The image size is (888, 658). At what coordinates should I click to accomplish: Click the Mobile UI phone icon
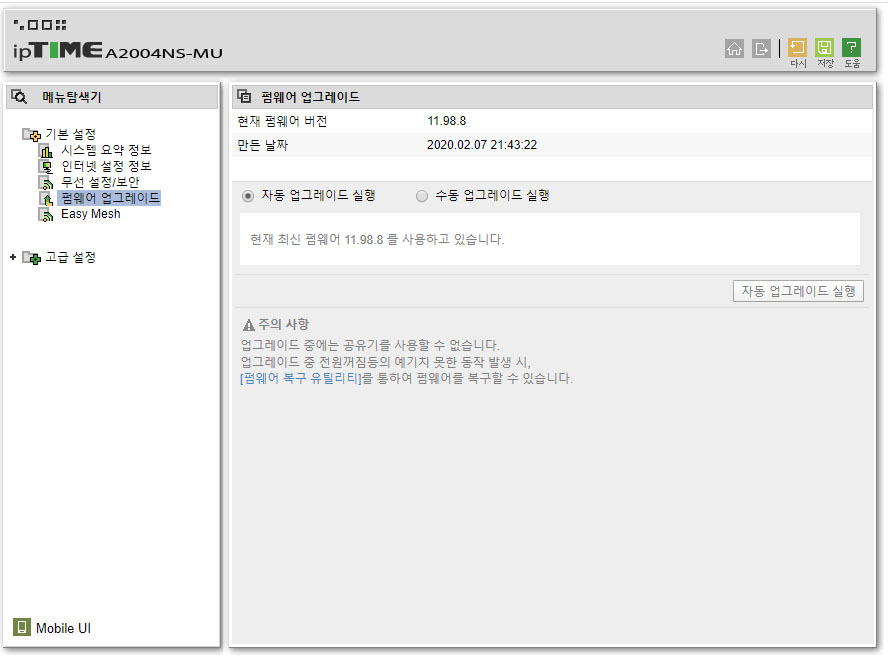coord(22,627)
